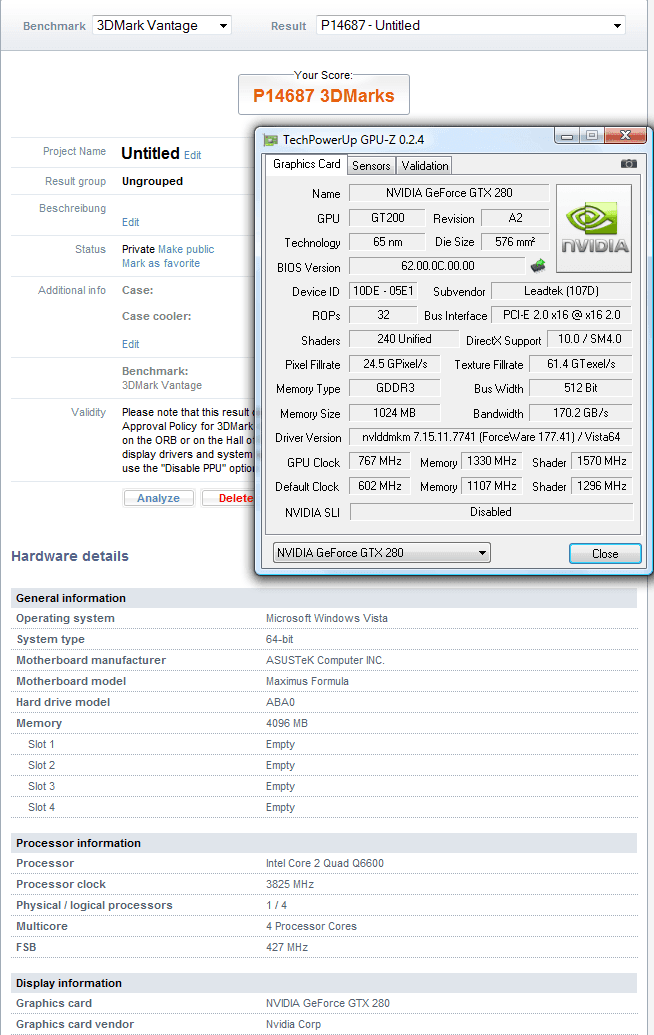Viewport: 654px width, 1035px height.
Task: Switch to the Sensors tab
Action: [x=371, y=166]
